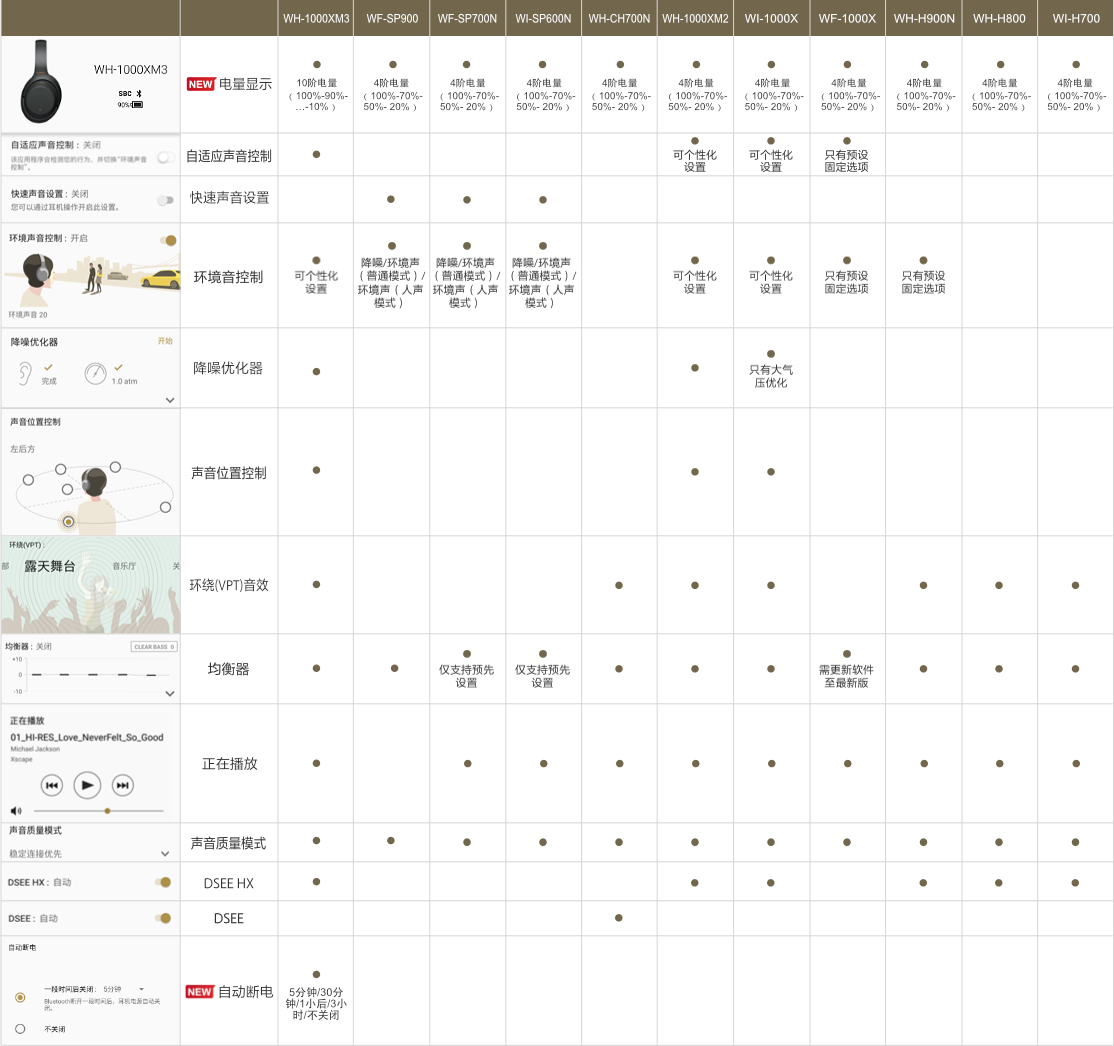Click the 环境音控制 row label

pos(229,277)
